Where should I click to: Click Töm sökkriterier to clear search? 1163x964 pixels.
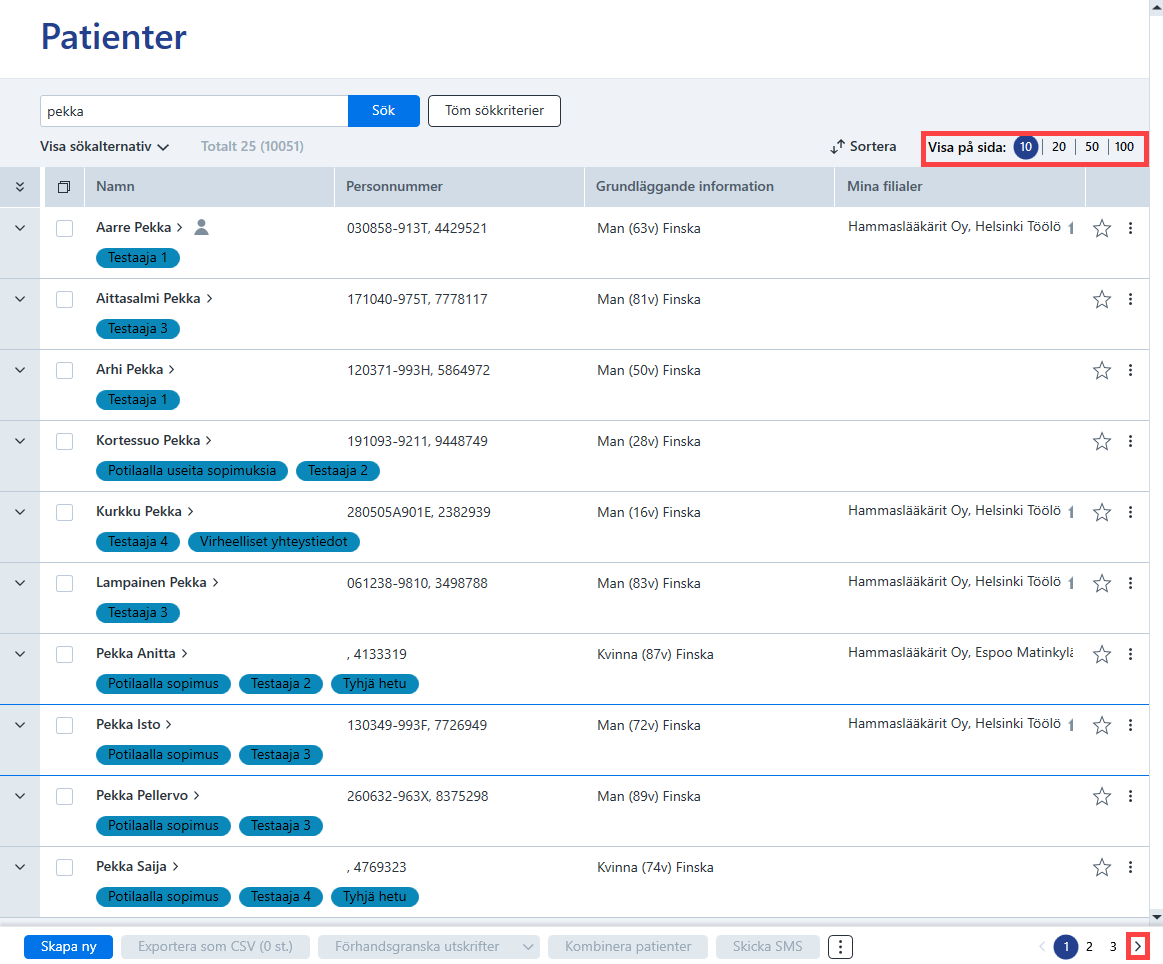coord(494,111)
